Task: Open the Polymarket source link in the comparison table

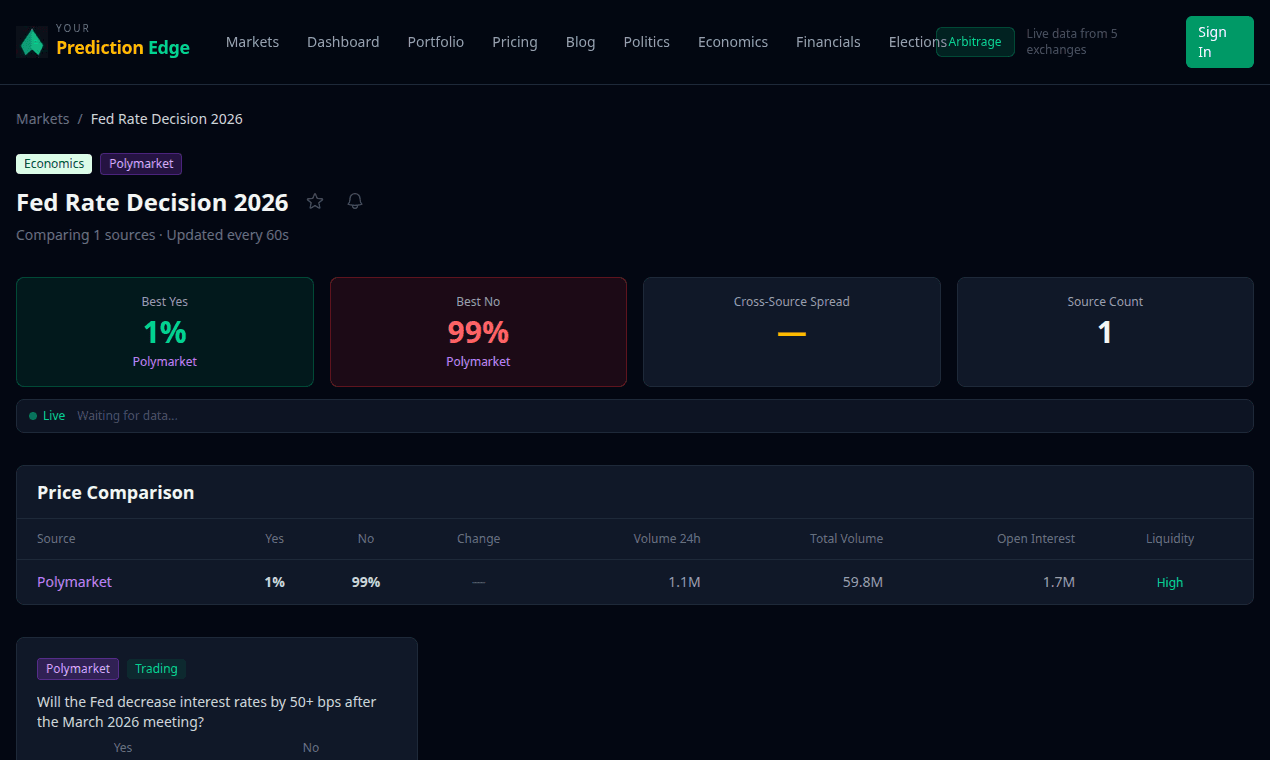Action: pyautogui.click(x=74, y=581)
